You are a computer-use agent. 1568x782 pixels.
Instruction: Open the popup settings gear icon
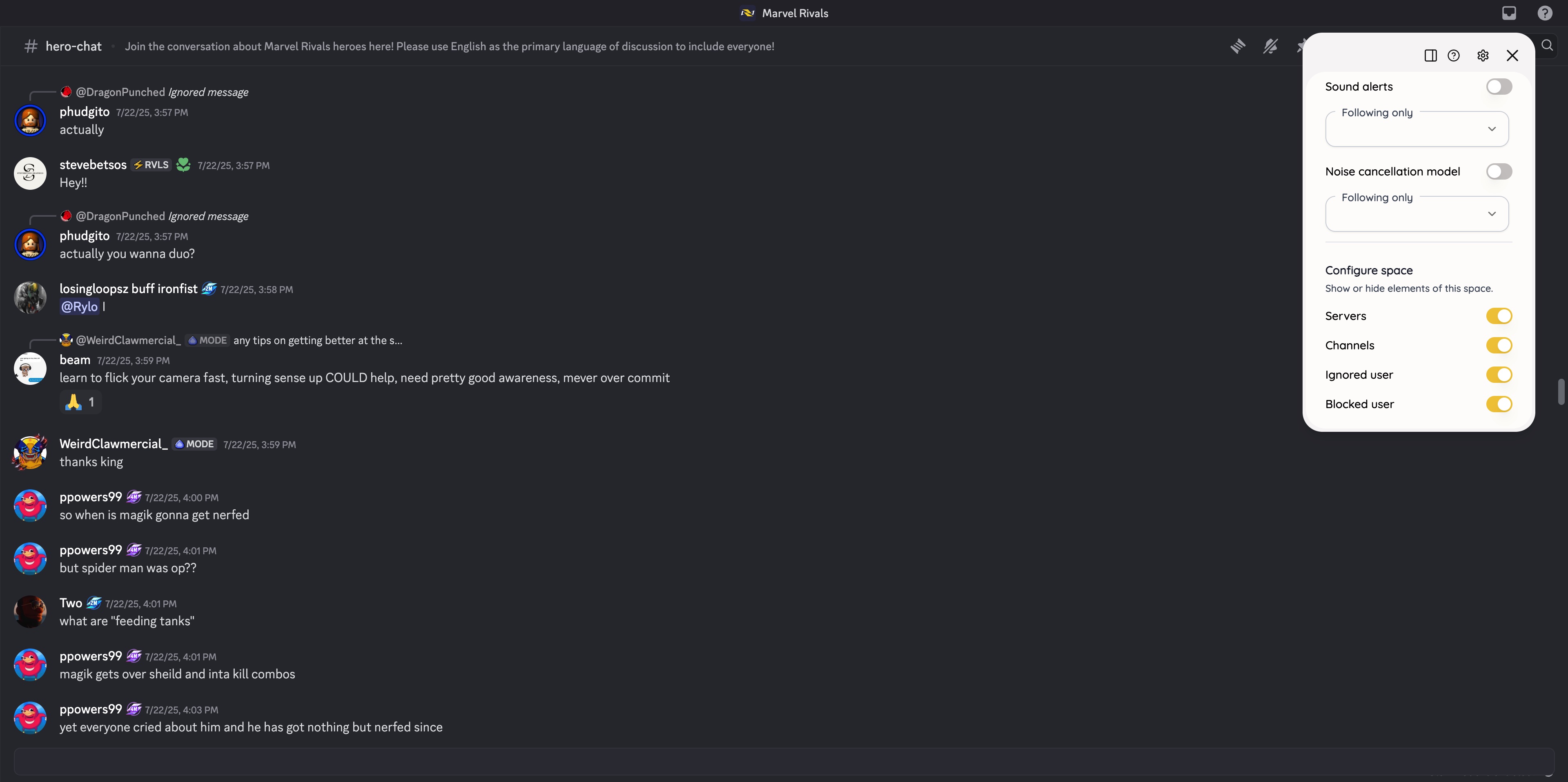(x=1483, y=56)
